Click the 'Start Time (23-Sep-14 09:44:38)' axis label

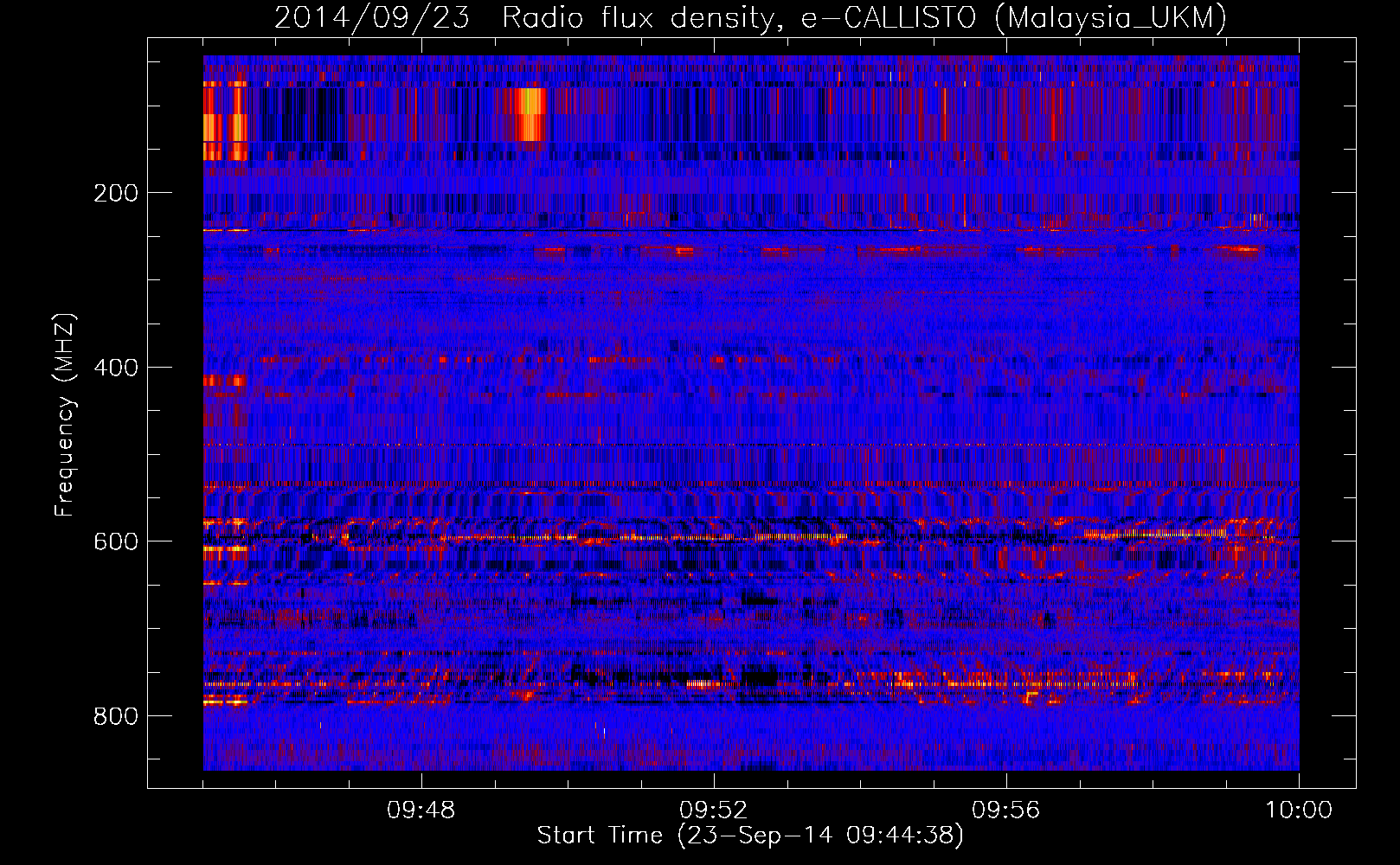coord(750,836)
